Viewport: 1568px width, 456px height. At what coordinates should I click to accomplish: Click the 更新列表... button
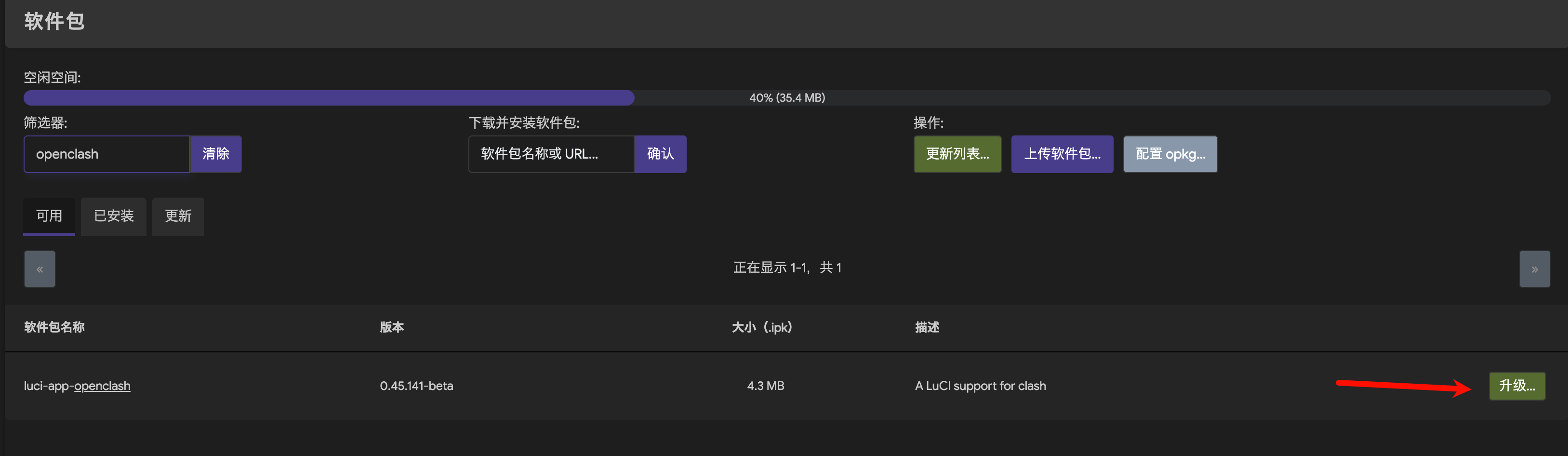957,154
